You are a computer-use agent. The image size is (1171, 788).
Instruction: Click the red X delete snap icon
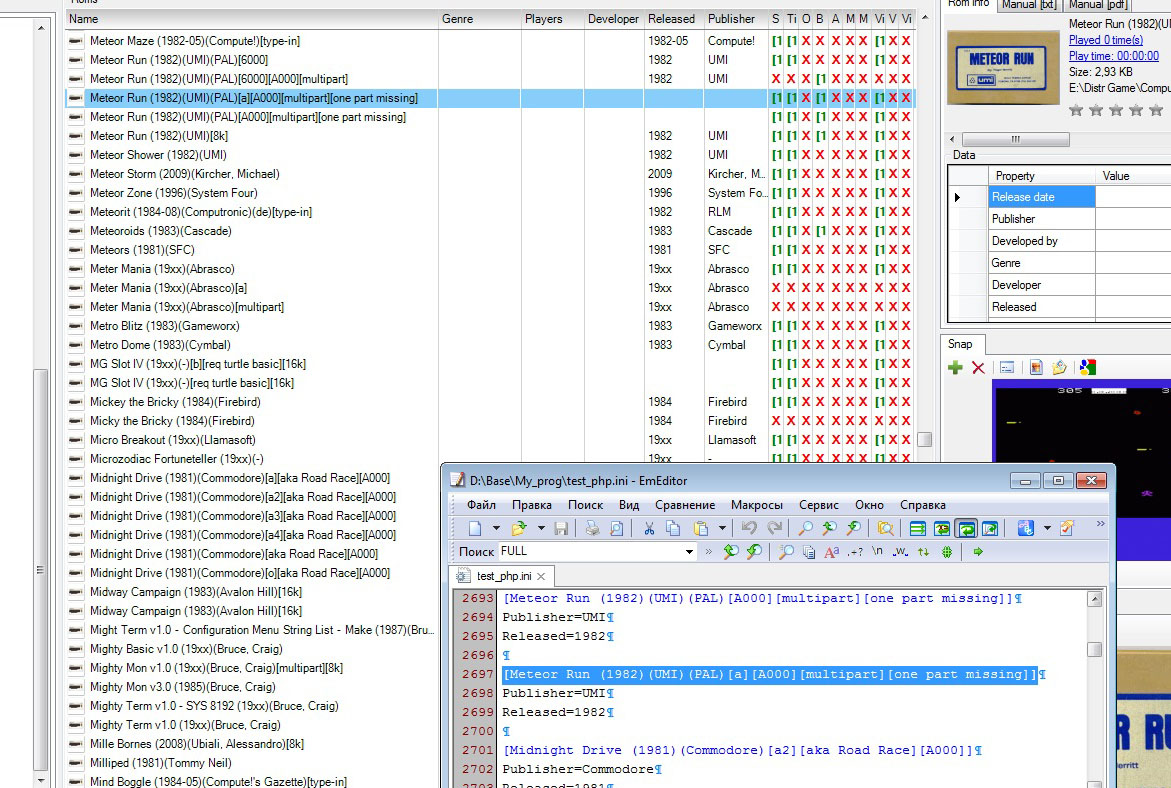pos(978,367)
